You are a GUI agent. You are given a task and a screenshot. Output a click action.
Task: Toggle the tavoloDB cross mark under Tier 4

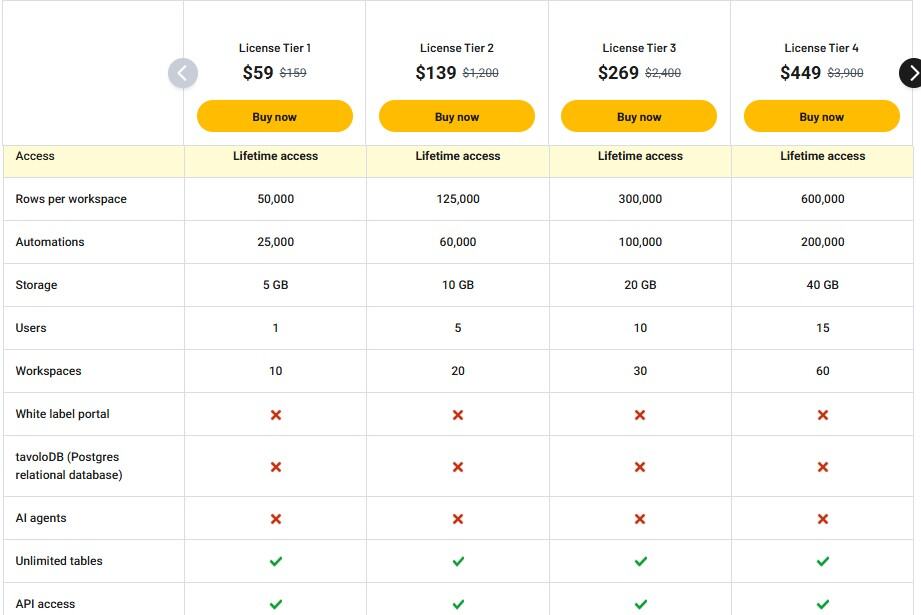click(x=822, y=465)
